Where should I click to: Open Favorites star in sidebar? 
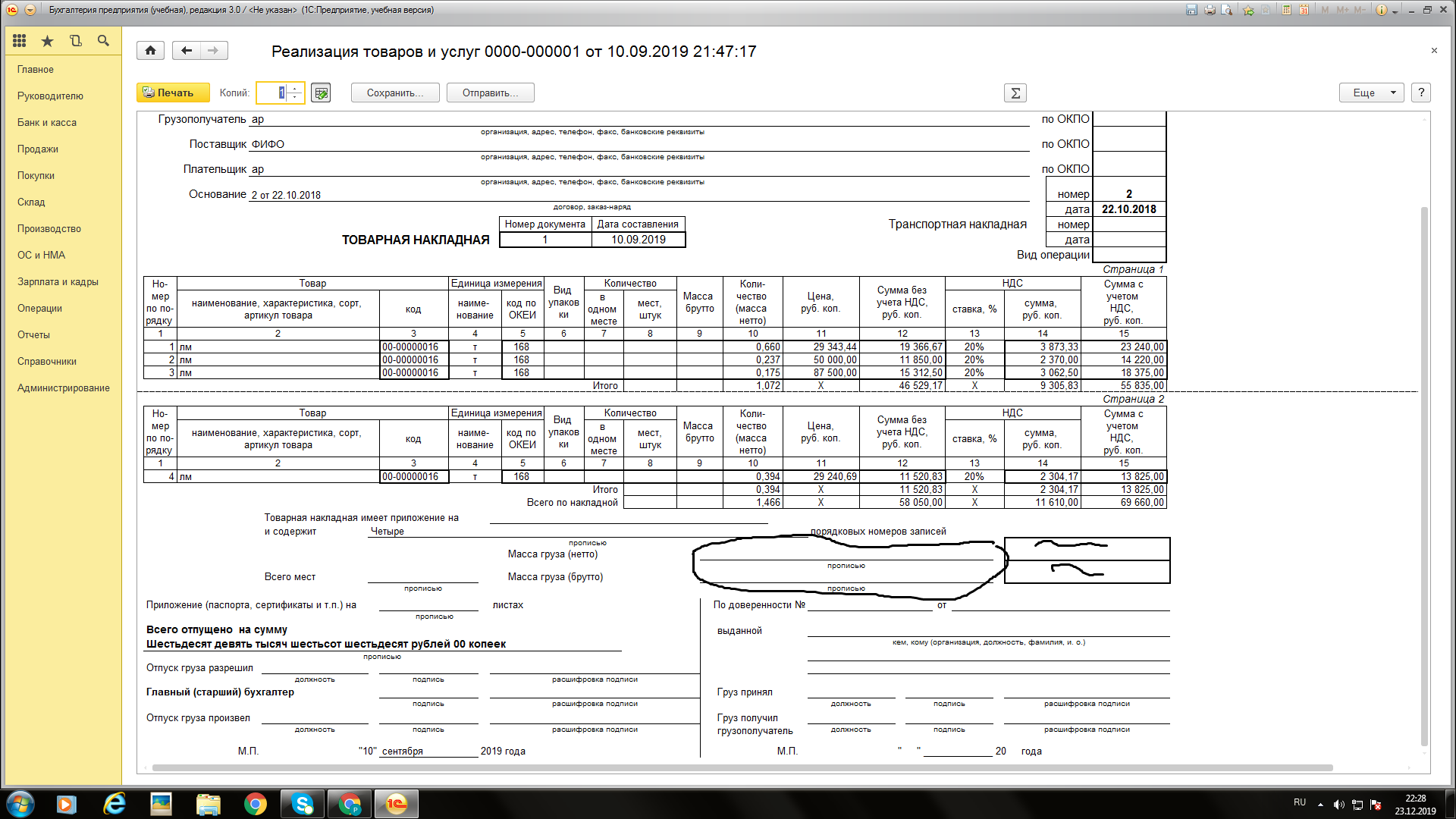point(47,41)
